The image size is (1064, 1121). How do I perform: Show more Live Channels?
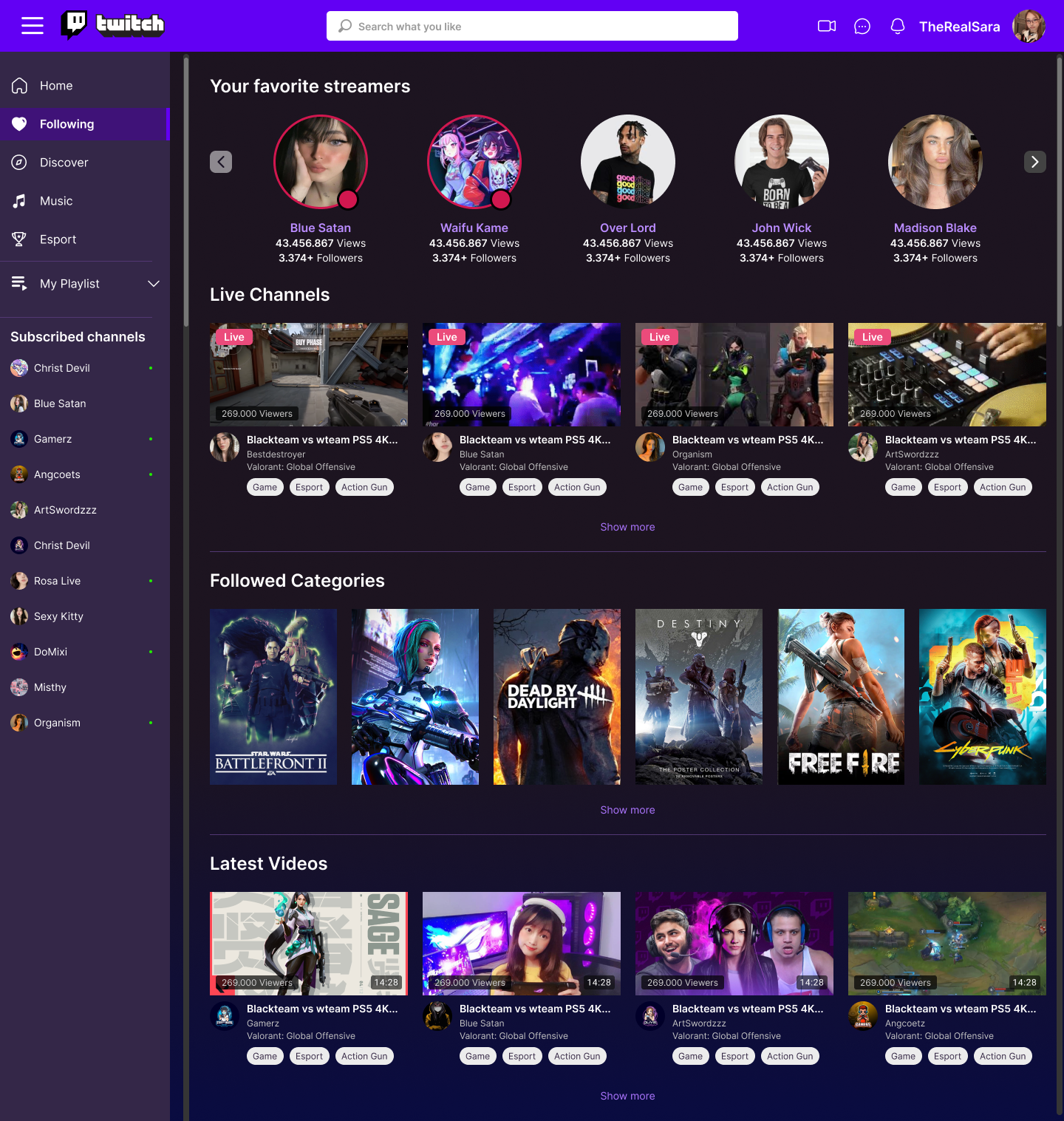pyautogui.click(x=627, y=527)
